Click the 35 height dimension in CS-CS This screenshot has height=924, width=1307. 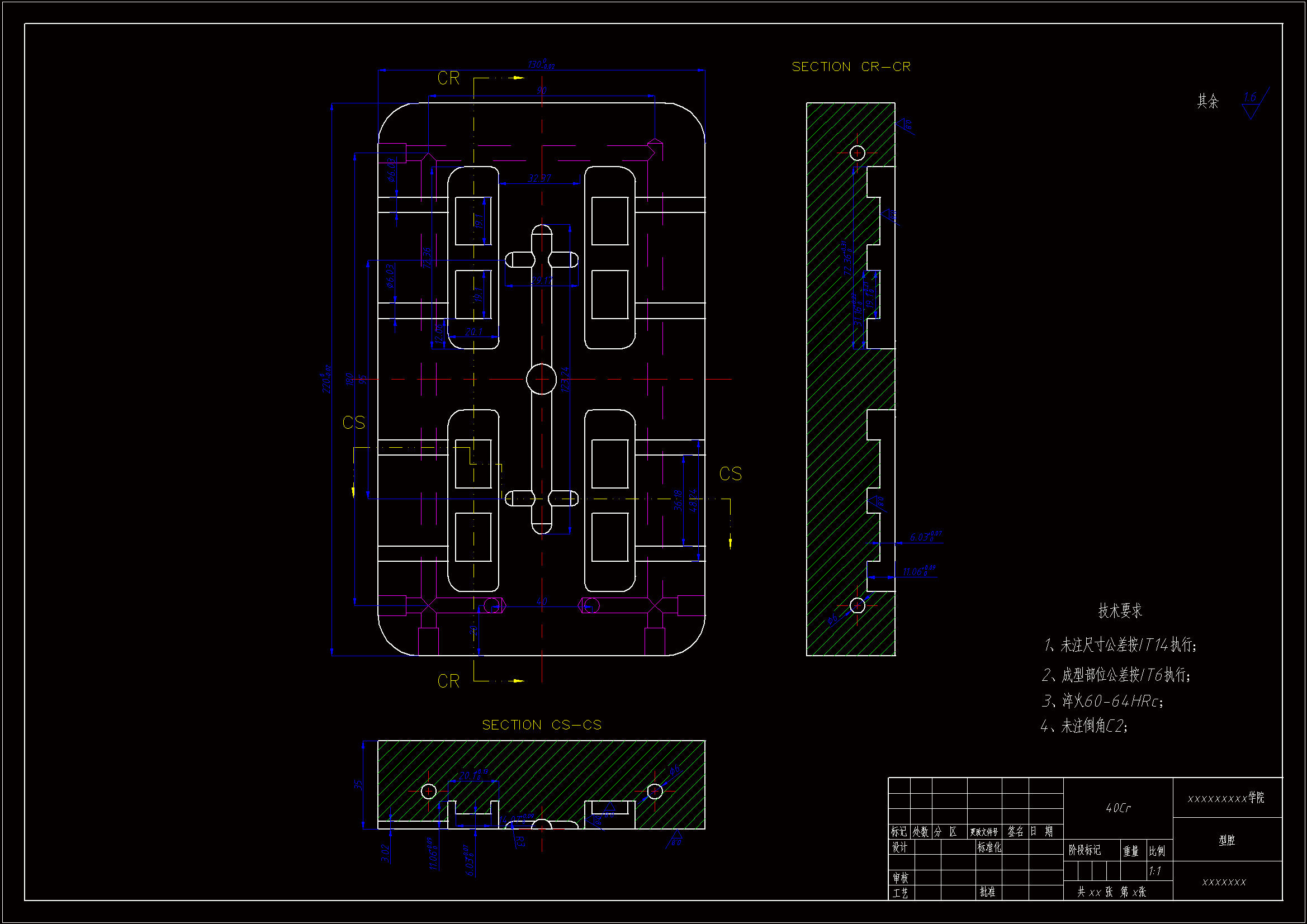(358, 784)
